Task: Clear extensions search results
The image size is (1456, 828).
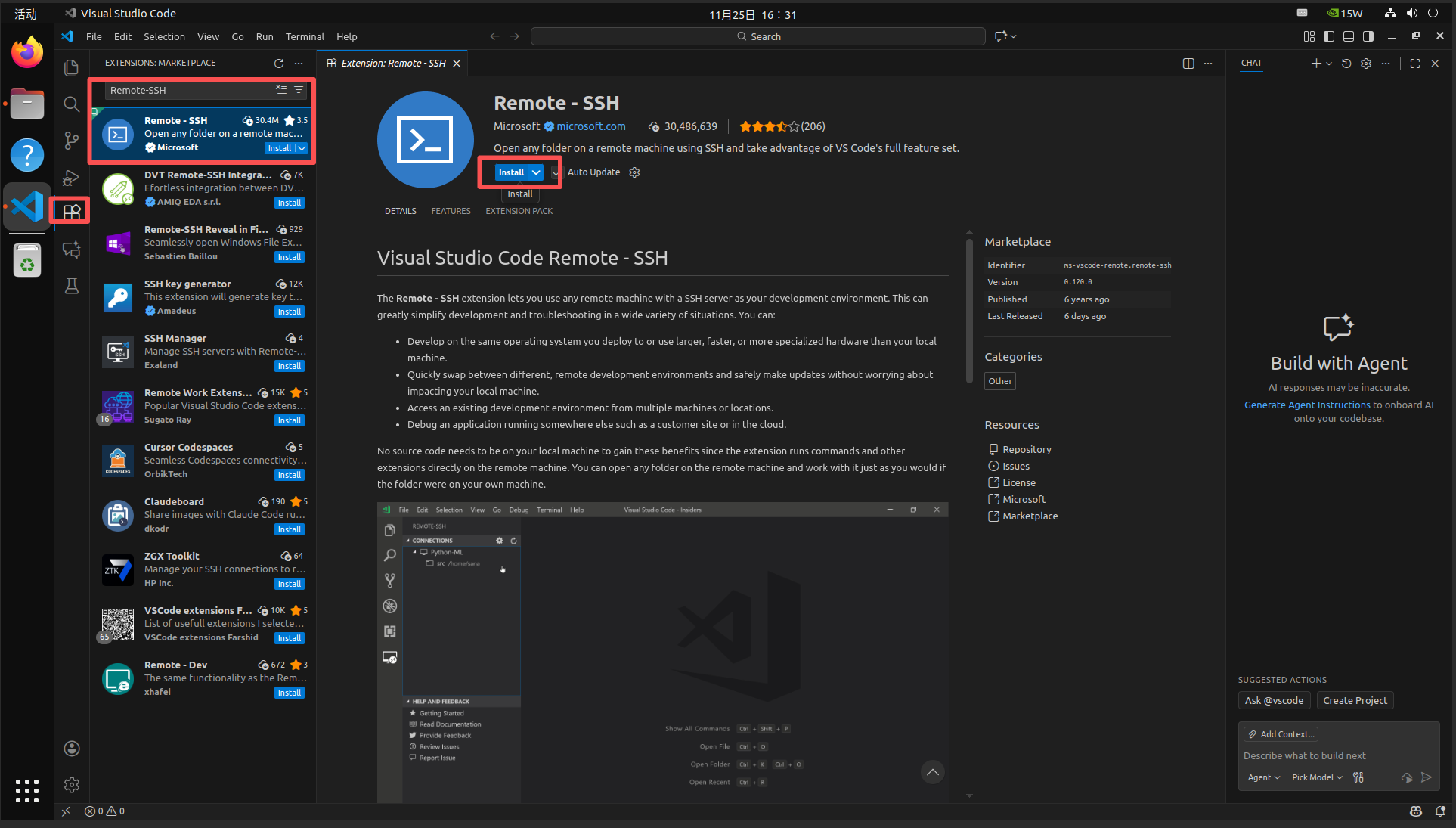Action: click(281, 90)
